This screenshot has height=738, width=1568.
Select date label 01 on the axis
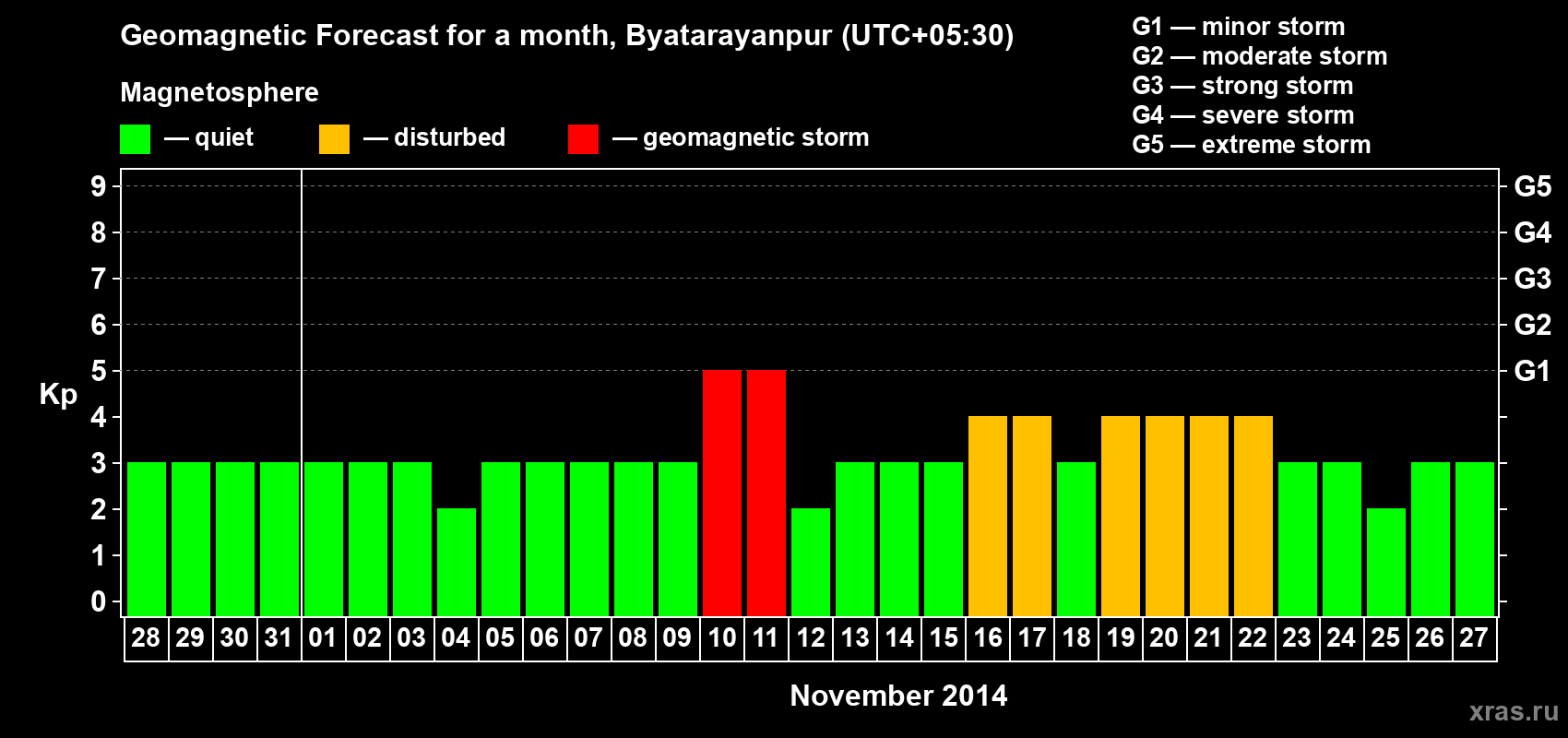tap(323, 637)
